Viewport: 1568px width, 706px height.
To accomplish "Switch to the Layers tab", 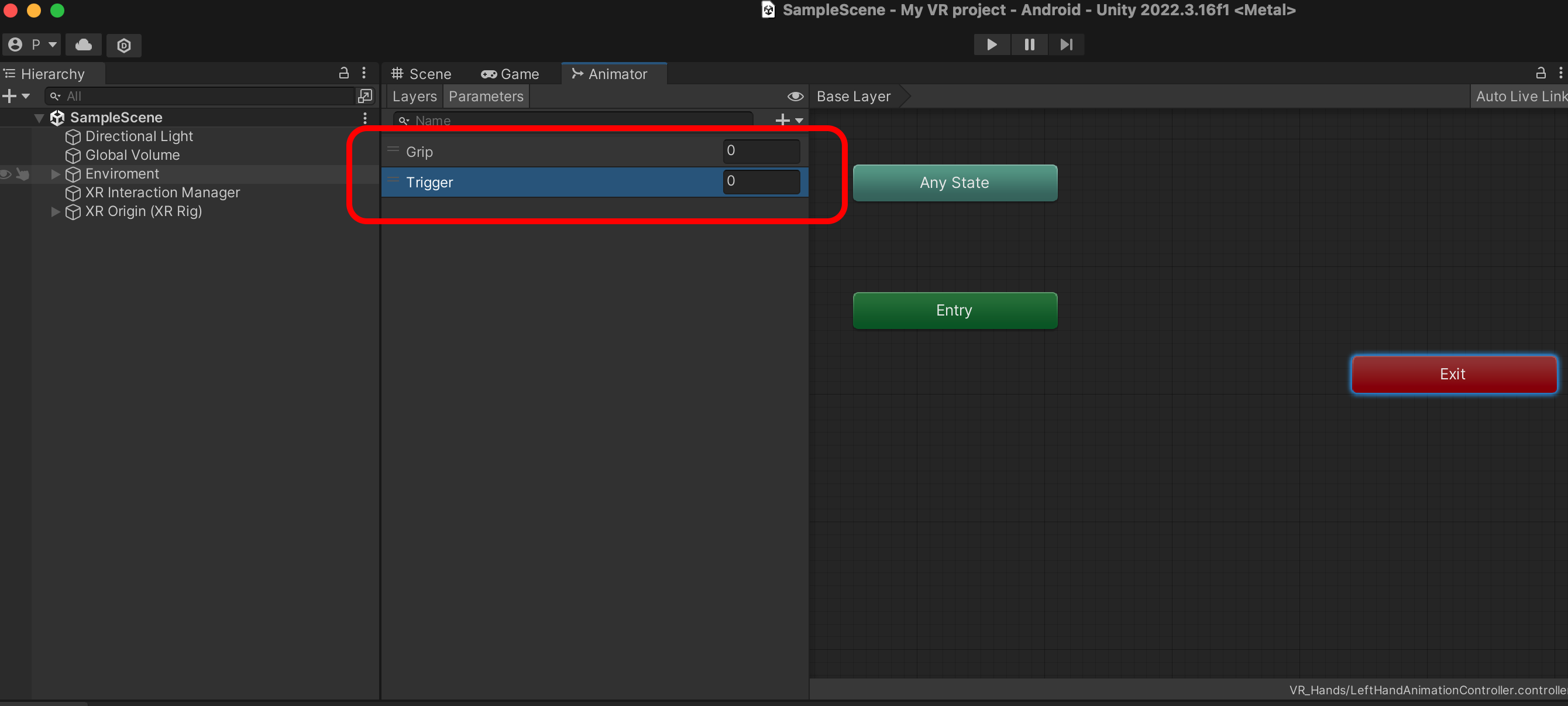I will point(414,96).
